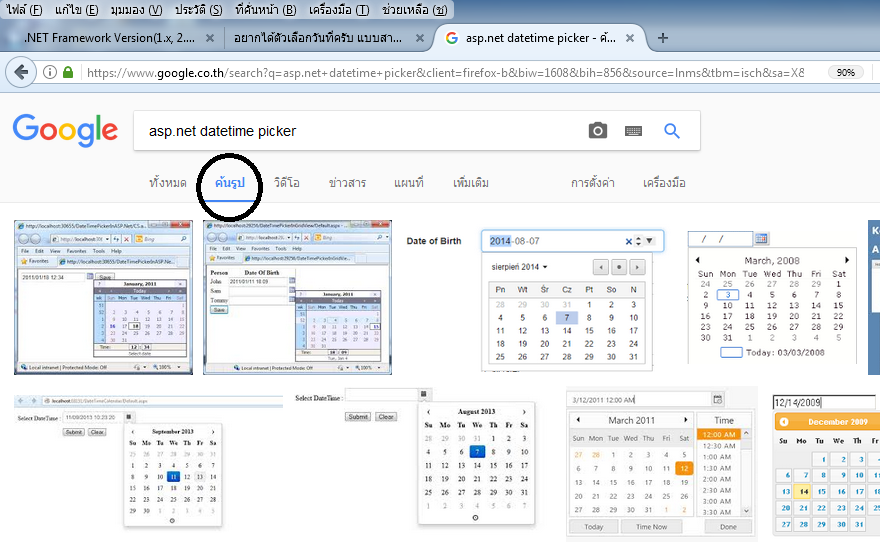Open the Date Of Birth gridview thumbnail
Image resolution: width=880 pixels, height=548 pixels.
pos(297,298)
